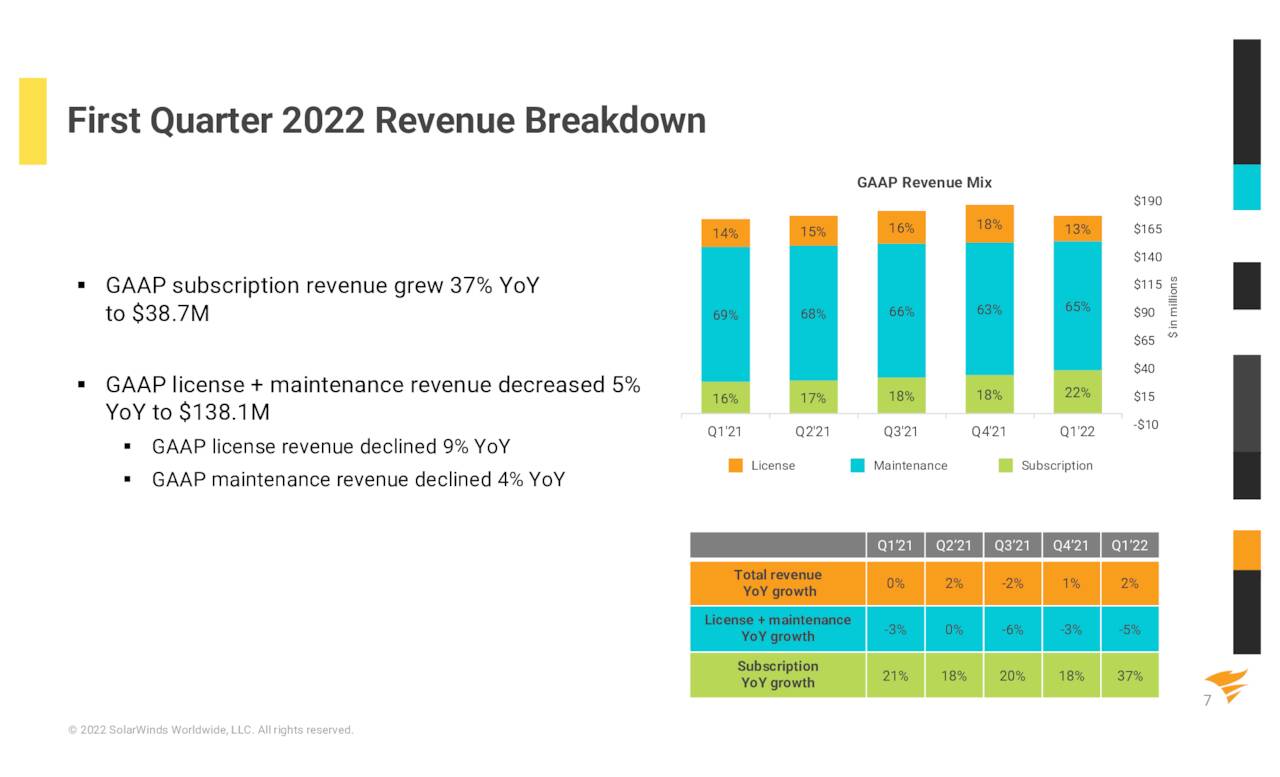Click the 37% subscription growth table cell
This screenshot has width=1280, height=777.
tap(1129, 675)
